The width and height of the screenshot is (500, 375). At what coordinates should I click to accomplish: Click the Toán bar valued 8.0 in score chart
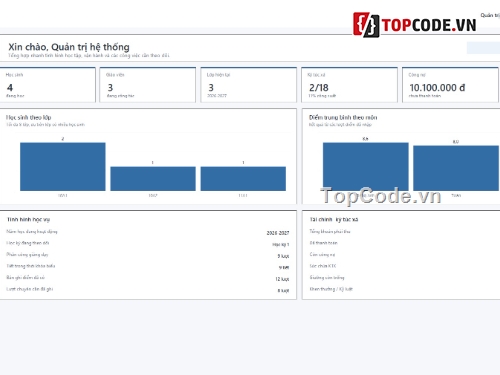point(456,168)
